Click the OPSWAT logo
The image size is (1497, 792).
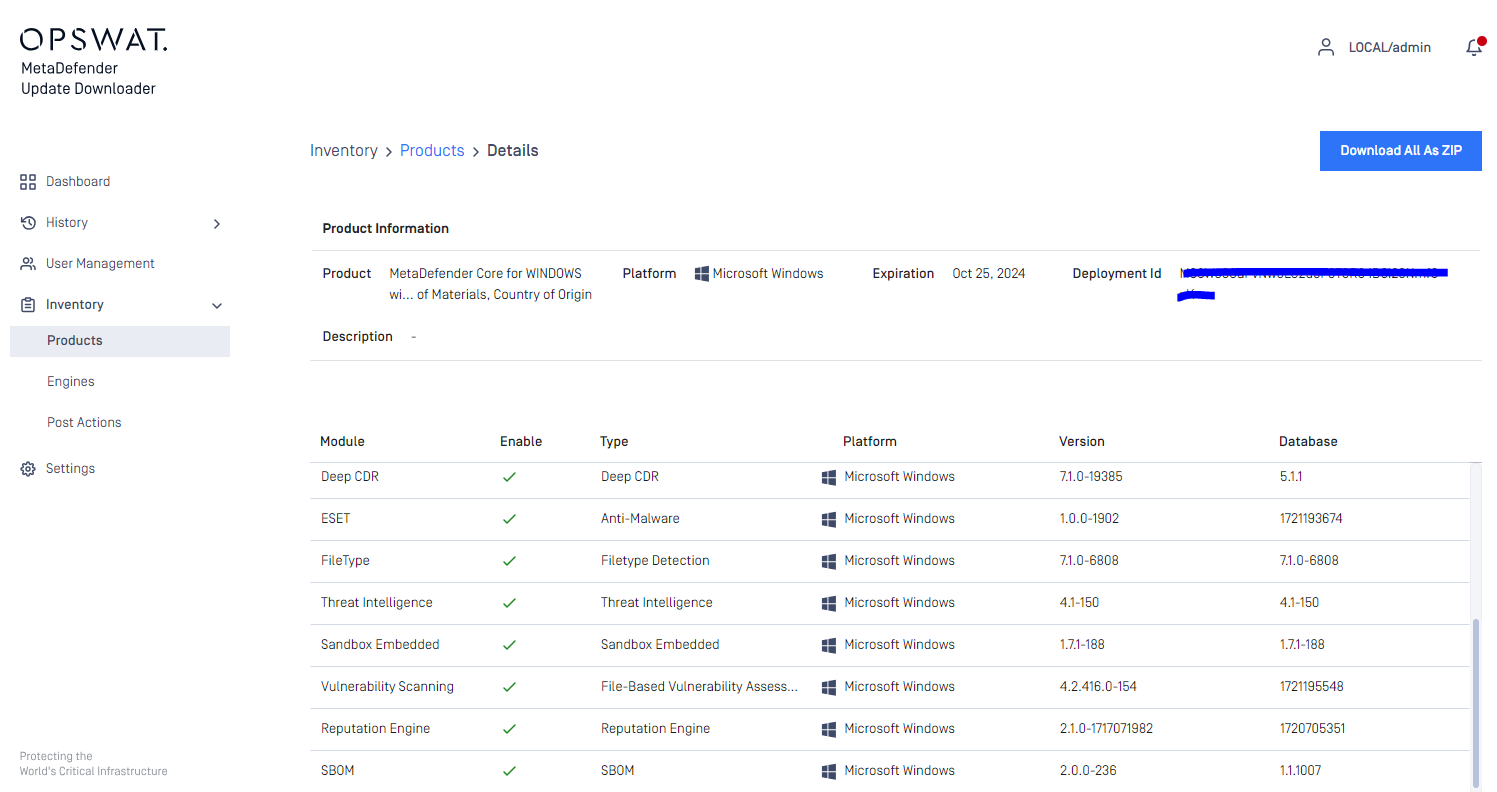(94, 39)
